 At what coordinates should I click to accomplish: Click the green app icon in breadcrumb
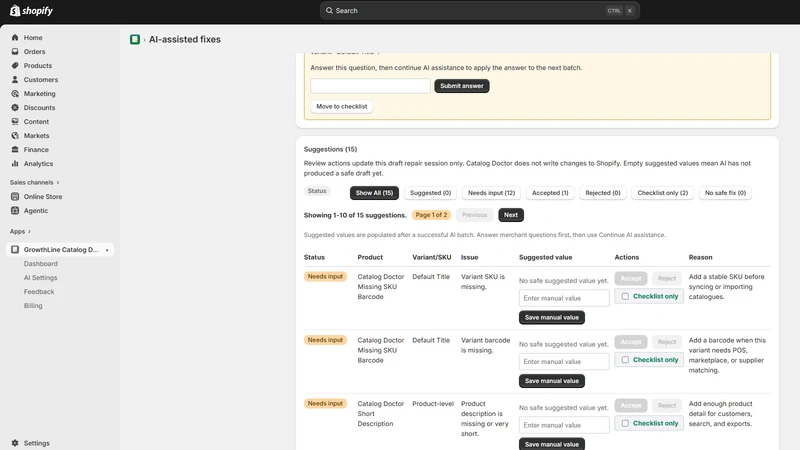pyautogui.click(x=135, y=39)
